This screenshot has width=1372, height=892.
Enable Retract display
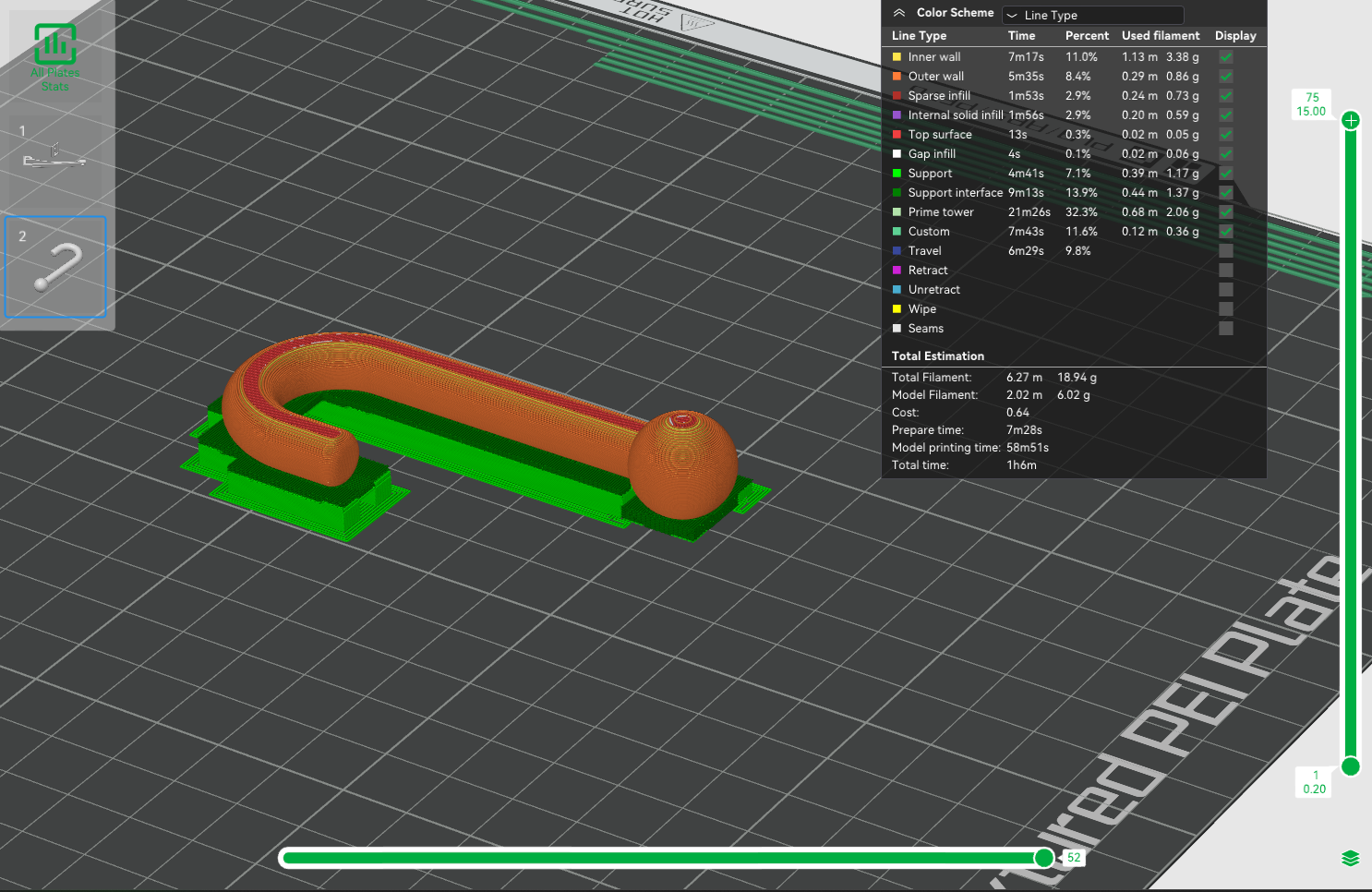tap(1225, 270)
